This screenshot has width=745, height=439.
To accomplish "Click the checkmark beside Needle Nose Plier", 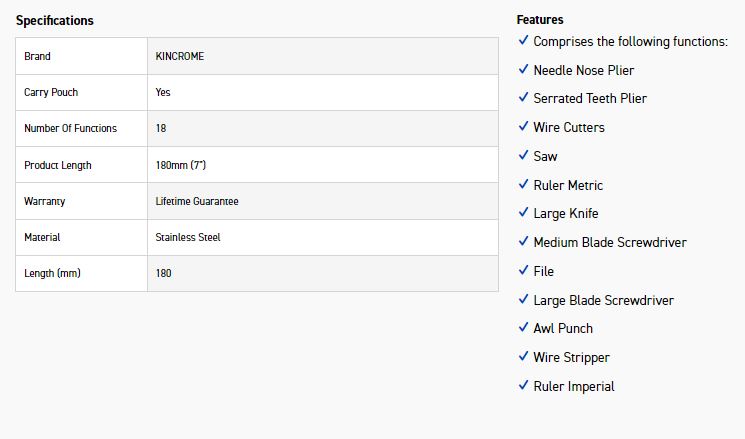I will tap(523, 69).
